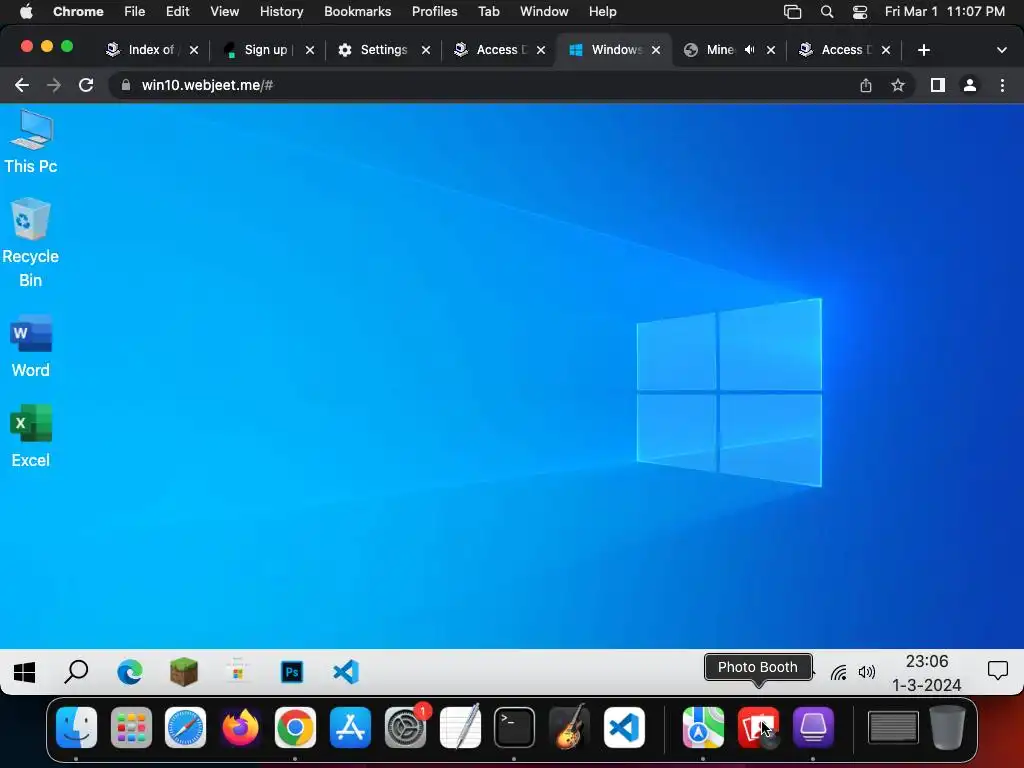Go forward in Chrome
1024x768 pixels.
click(54, 85)
